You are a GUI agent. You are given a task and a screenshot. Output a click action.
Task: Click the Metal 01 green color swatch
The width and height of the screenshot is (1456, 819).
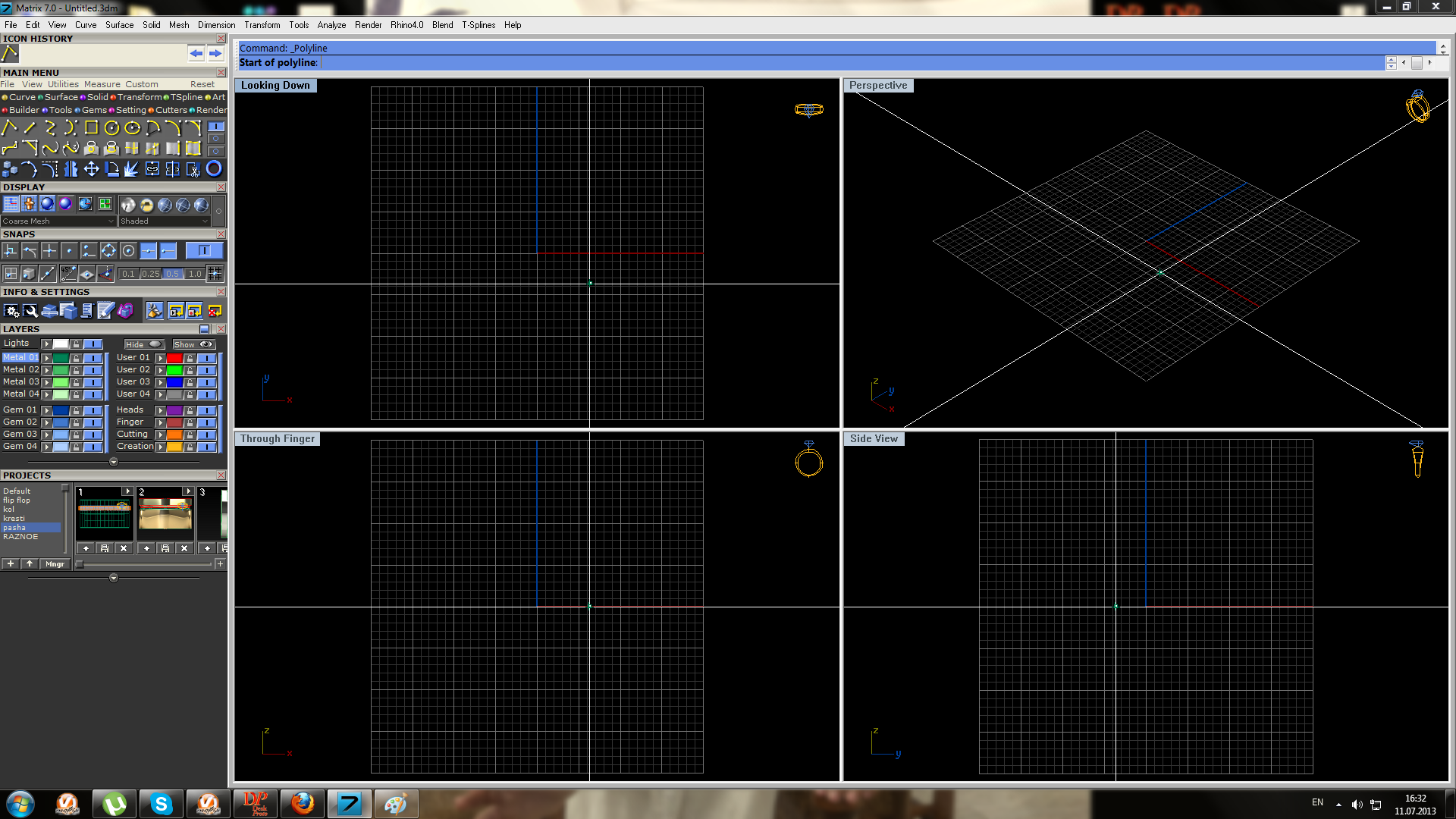[x=61, y=358]
